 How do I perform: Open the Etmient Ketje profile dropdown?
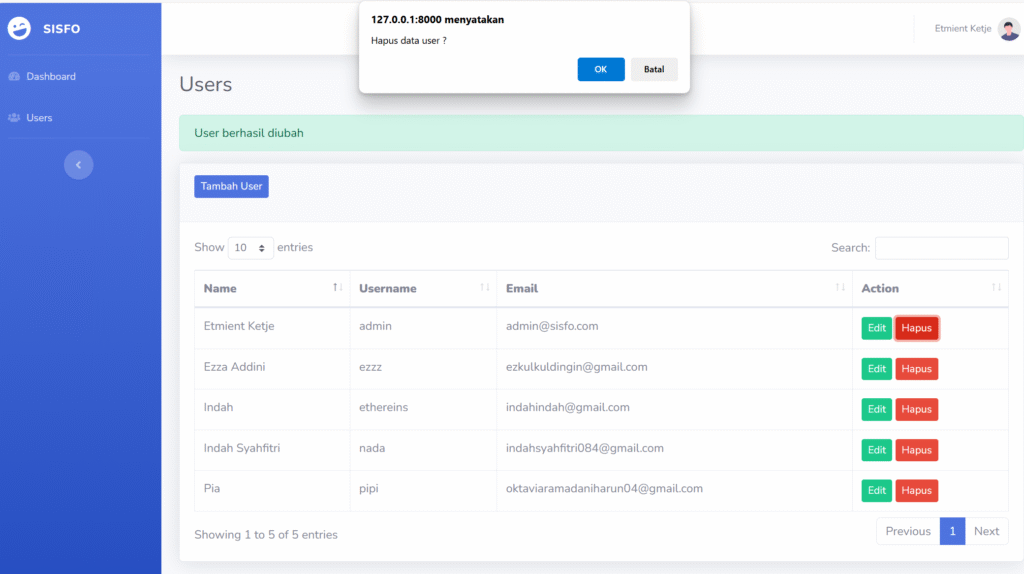tap(962, 29)
